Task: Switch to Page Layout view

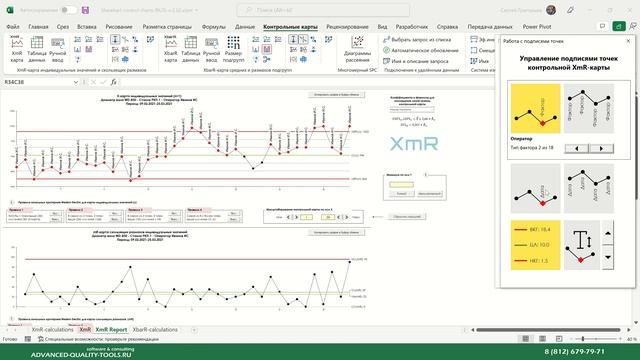Action: click(x=542, y=339)
